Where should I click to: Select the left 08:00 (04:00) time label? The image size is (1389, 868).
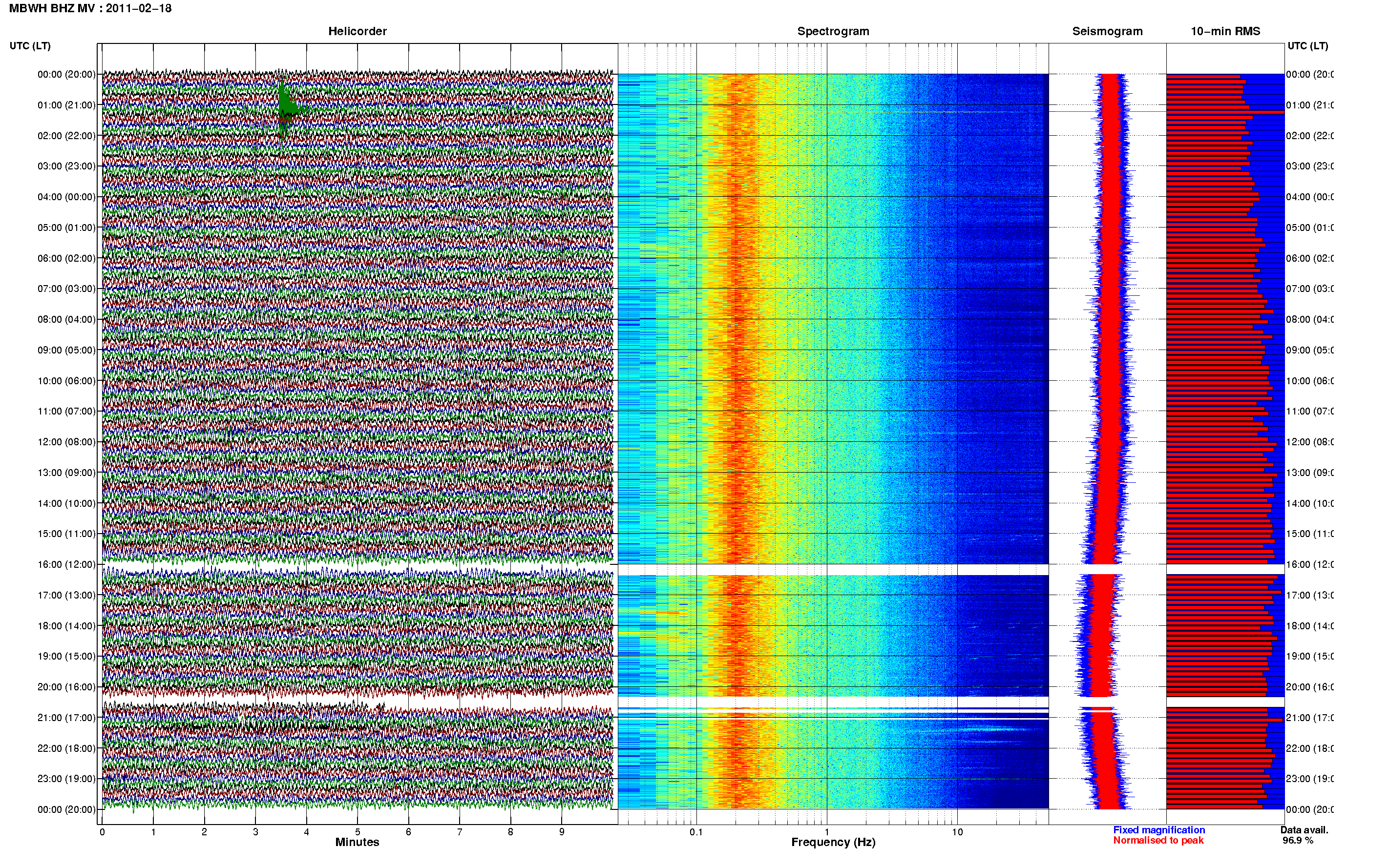(x=66, y=319)
